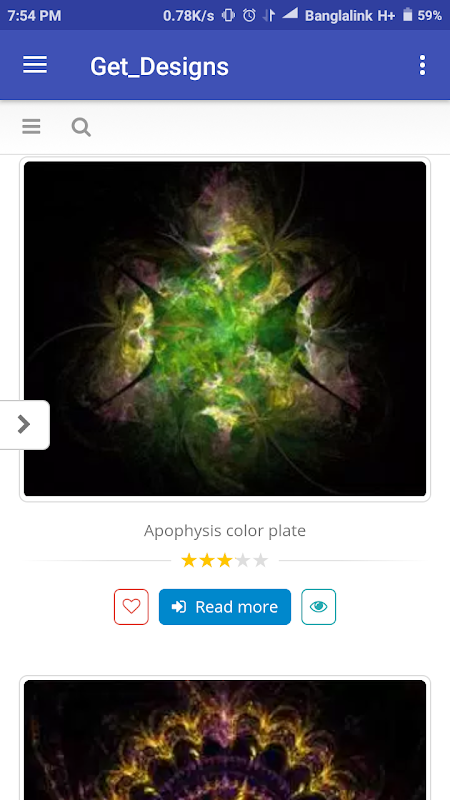The image size is (450, 800).
Task: Rate design four stars
Action: (243, 561)
